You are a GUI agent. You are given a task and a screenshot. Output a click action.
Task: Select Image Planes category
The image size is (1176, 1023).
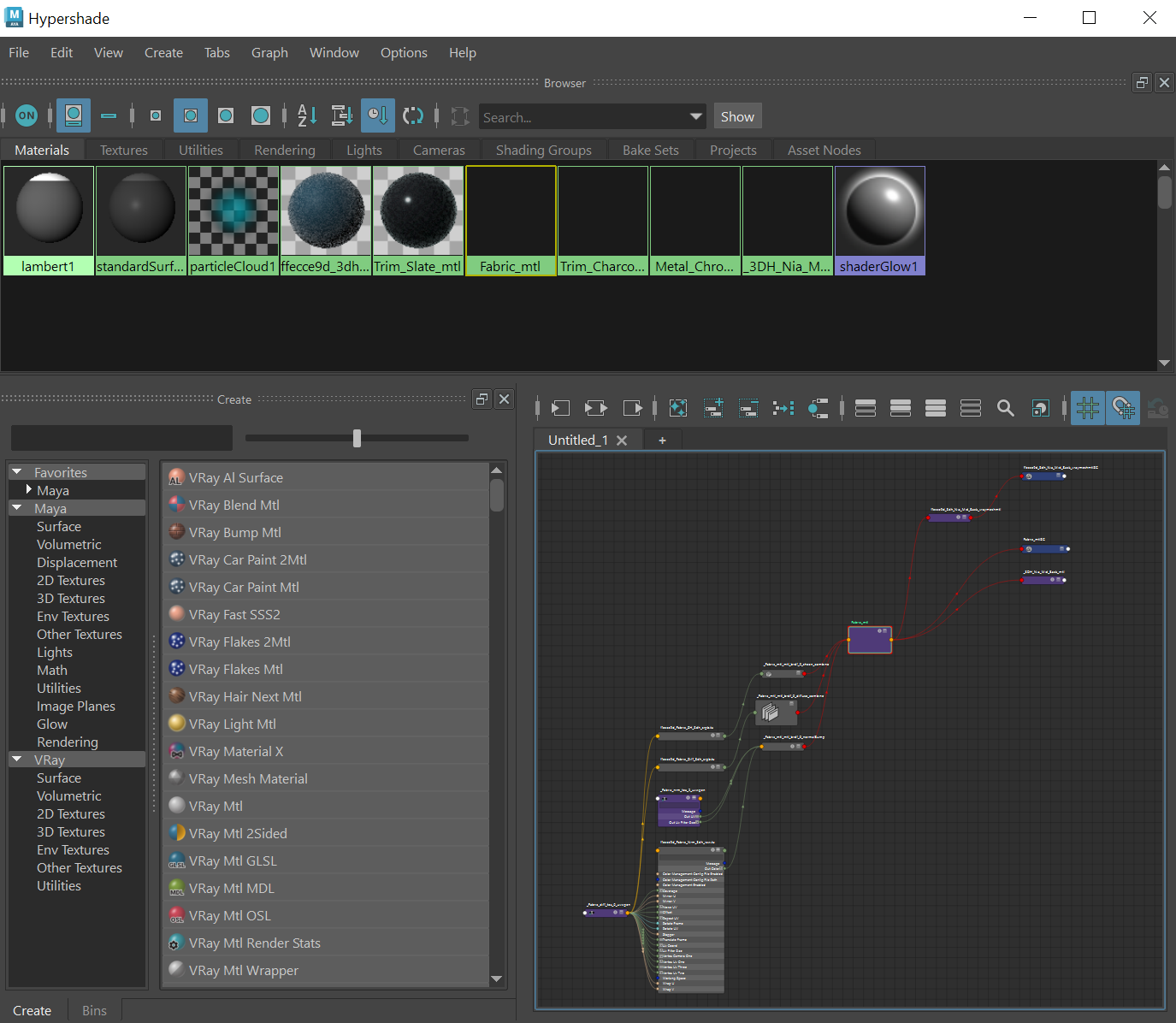pyautogui.click(x=76, y=706)
